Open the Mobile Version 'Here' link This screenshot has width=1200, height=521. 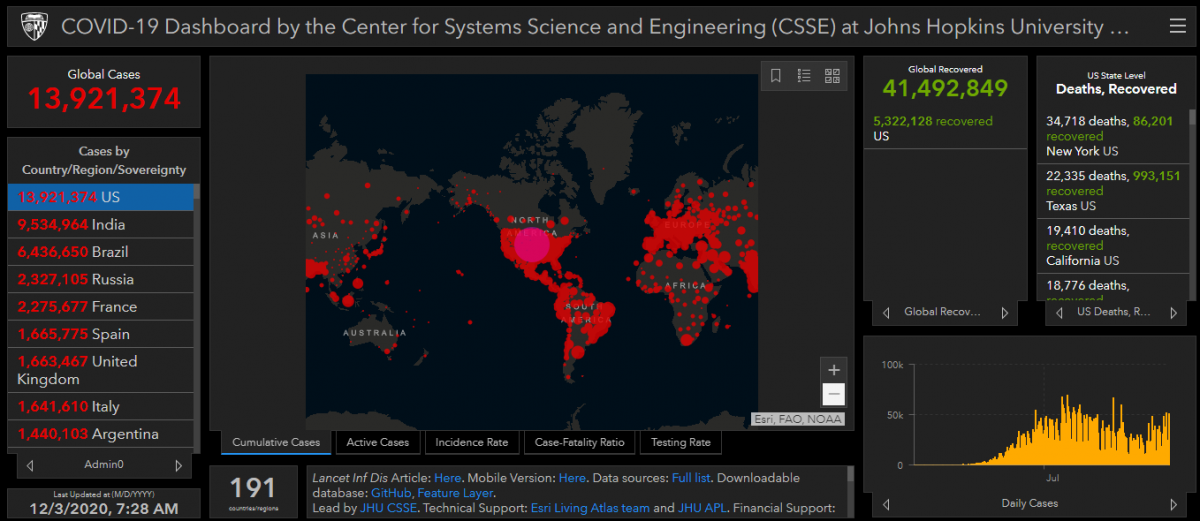tap(572, 478)
